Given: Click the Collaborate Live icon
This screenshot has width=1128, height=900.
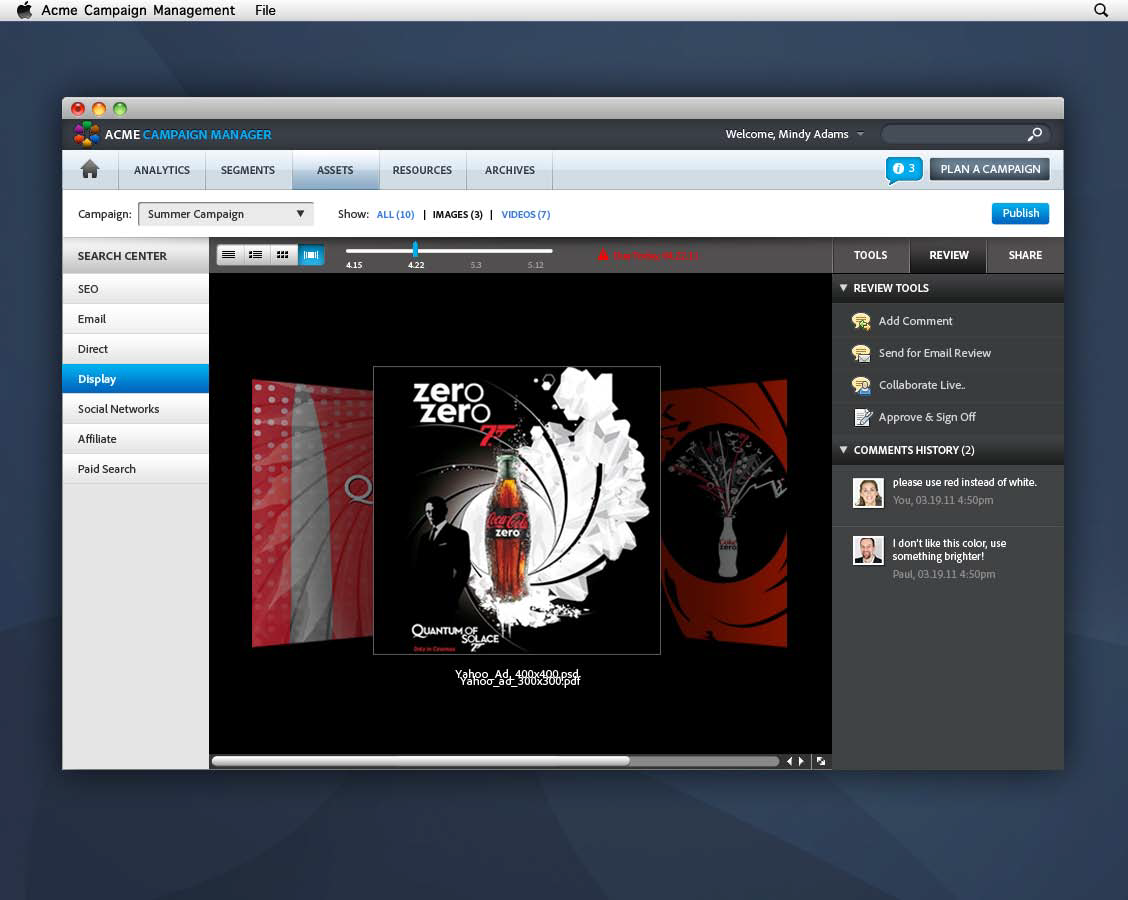Looking at the screenshot, I should [861, 386].
